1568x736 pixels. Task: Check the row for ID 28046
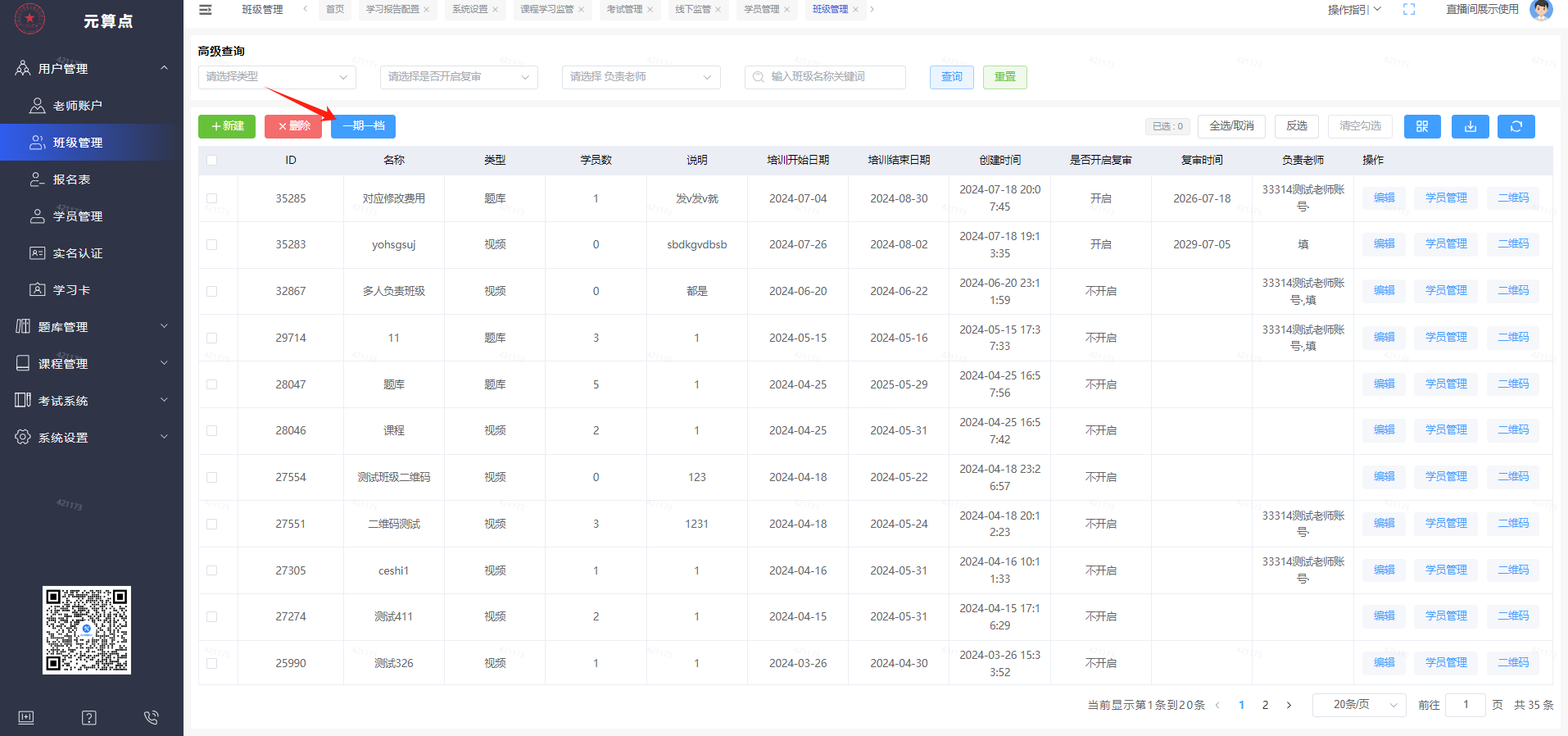tap(212, 430)
